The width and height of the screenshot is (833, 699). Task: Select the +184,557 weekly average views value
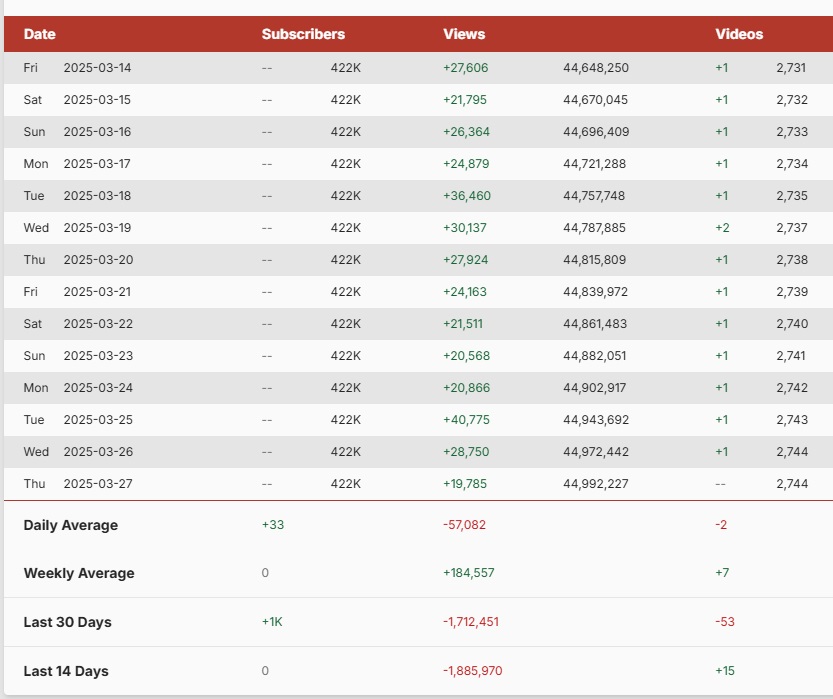(469, 573)
